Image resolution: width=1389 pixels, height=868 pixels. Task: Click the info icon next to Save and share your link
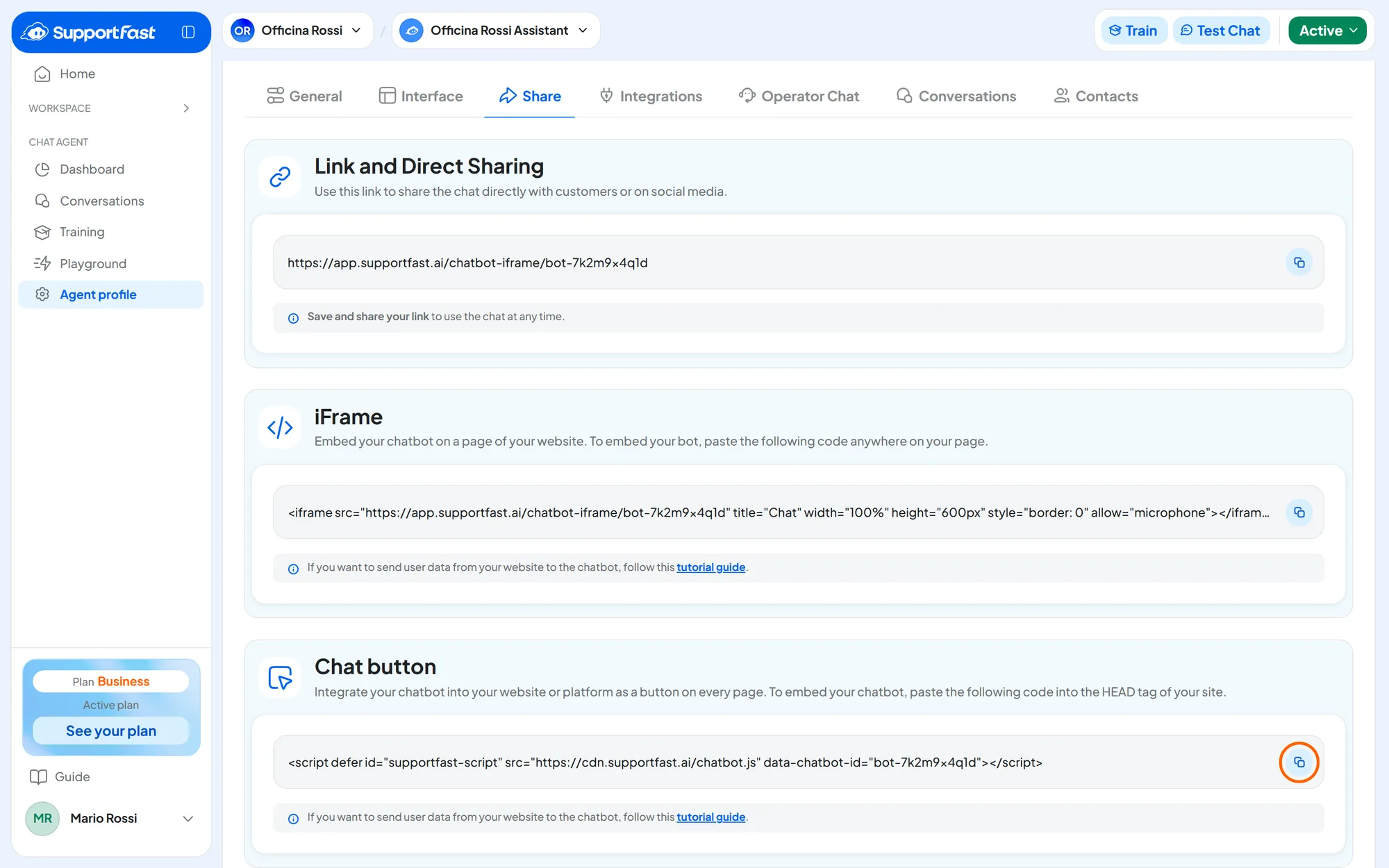tap(293, 318)
